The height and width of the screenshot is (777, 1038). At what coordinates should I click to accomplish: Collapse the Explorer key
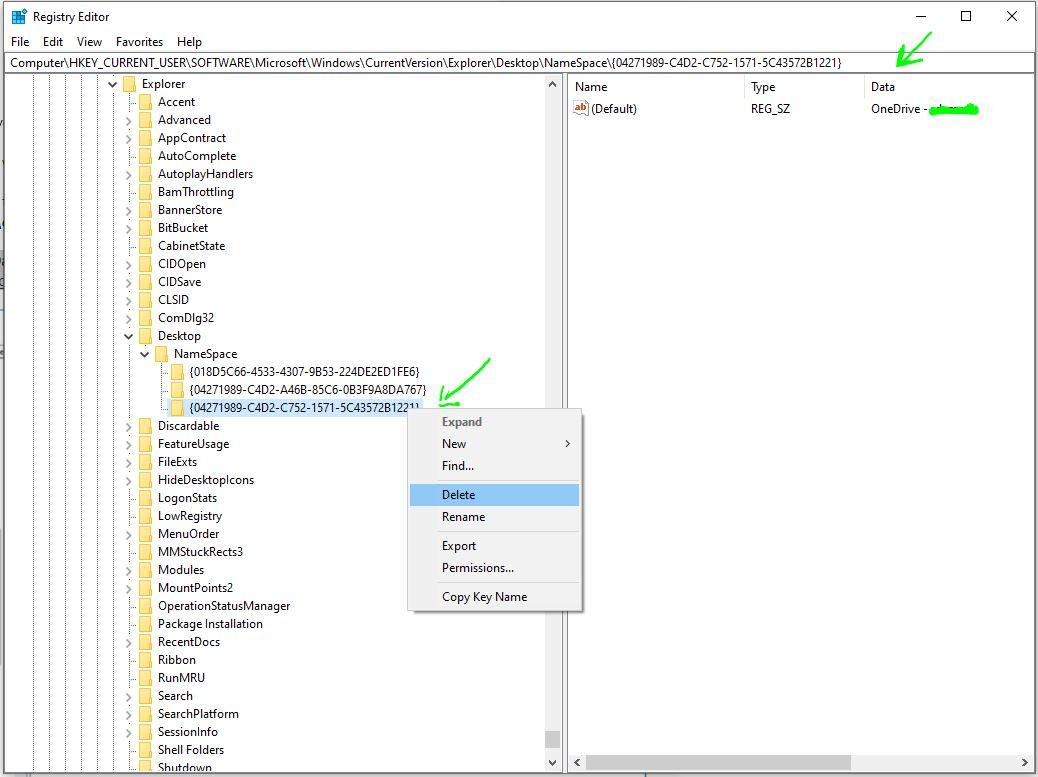(x=111, y=84)
